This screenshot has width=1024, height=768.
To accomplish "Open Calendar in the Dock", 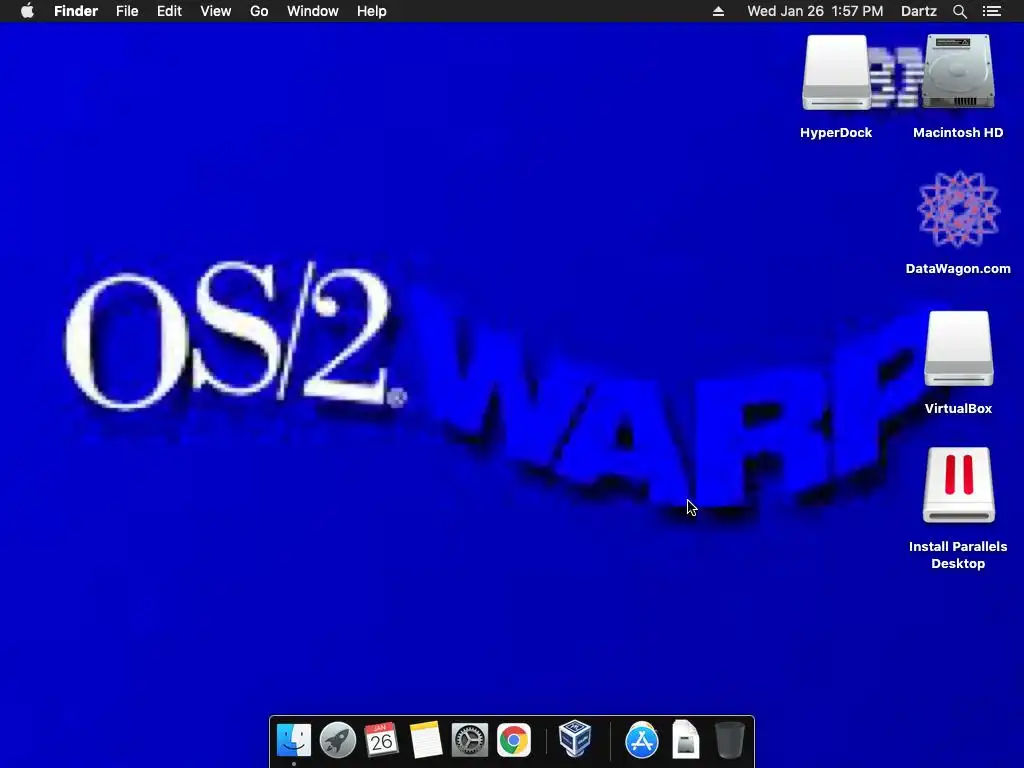I will pos(381,740).
